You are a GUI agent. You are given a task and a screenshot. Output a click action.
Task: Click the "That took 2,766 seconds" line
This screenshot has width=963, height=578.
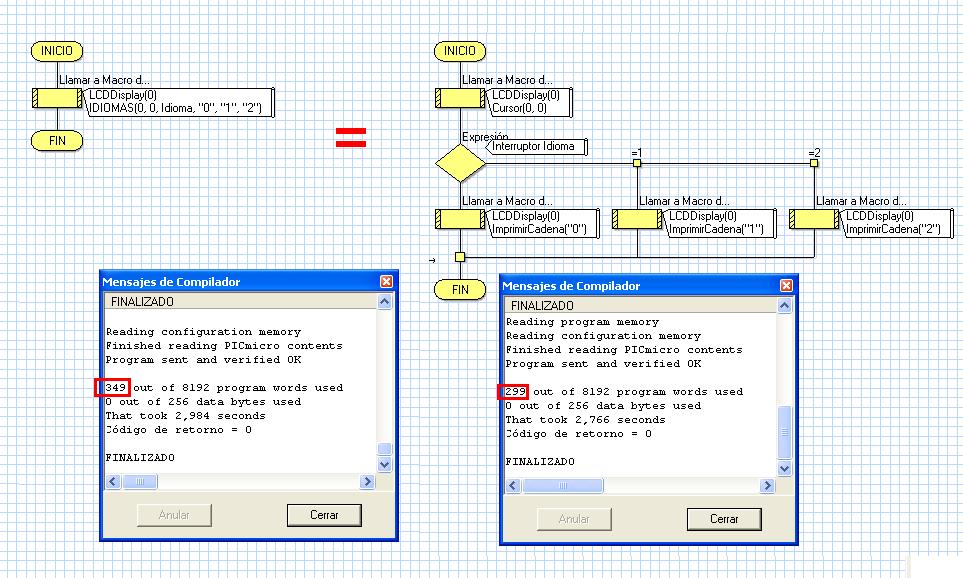coord(585,420)
